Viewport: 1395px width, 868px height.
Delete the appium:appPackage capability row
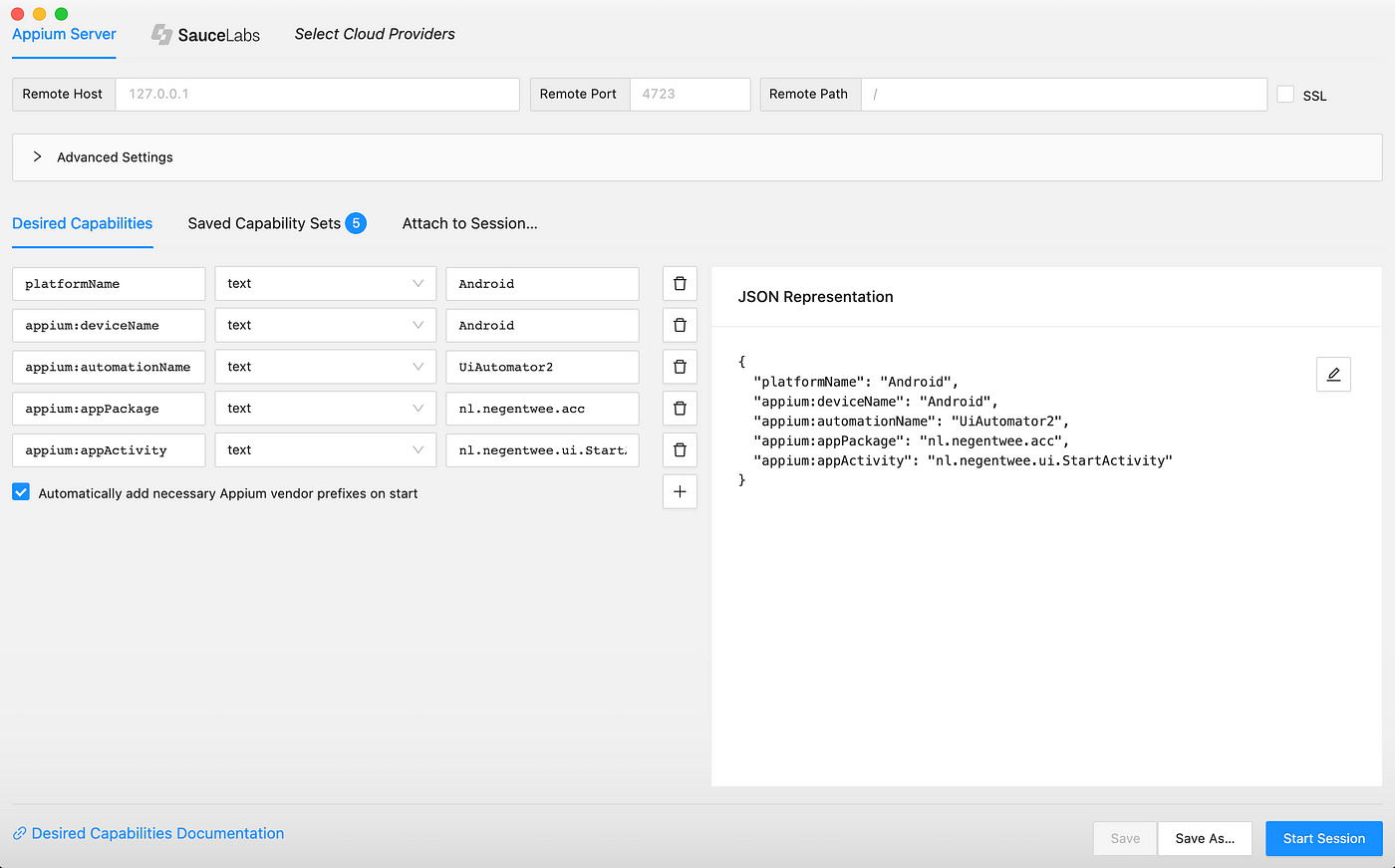click(x=680, y=409)
